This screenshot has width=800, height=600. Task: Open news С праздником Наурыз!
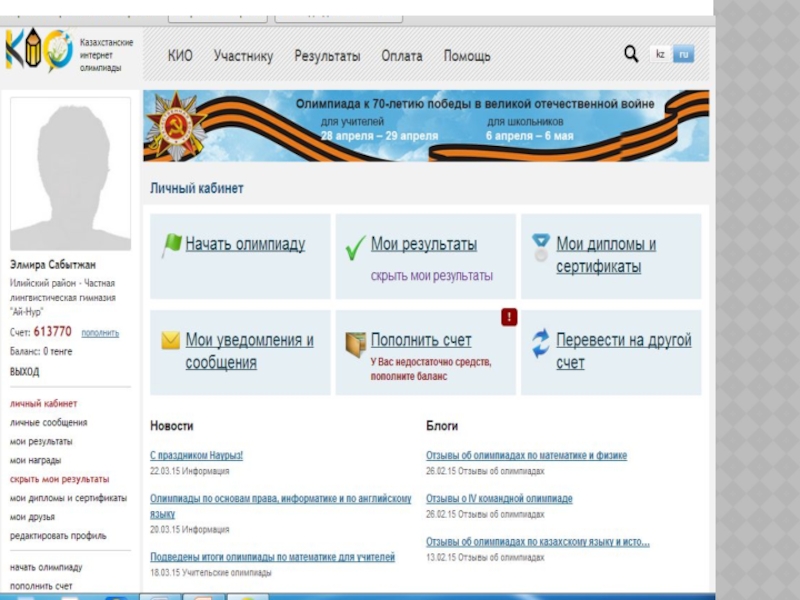tap(196, 455)
